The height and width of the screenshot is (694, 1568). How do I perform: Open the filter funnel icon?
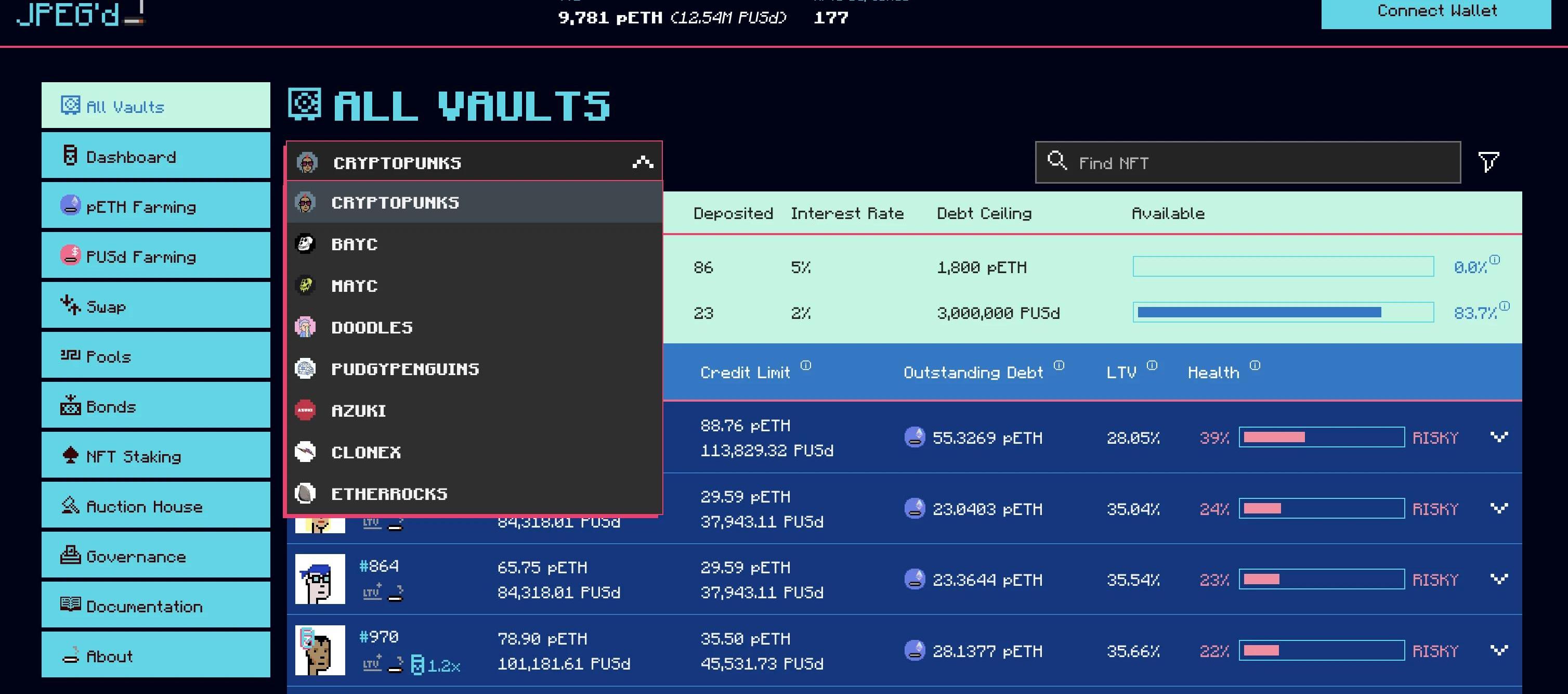click(1488, 162)
